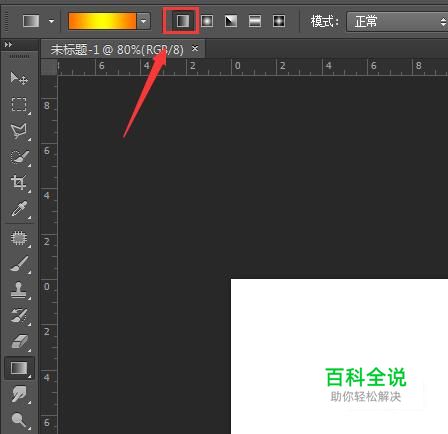Select the Gradient tool in toolbox

click(19, 368)
